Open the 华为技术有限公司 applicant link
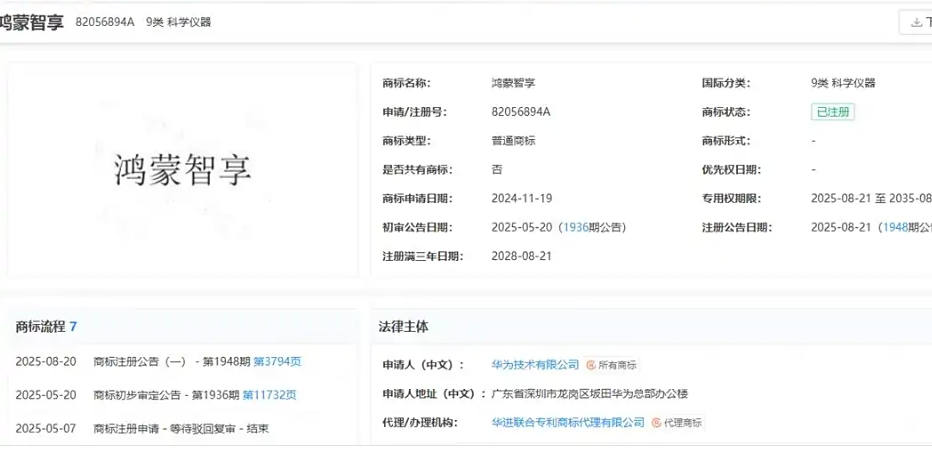 (x=535, y=364)
